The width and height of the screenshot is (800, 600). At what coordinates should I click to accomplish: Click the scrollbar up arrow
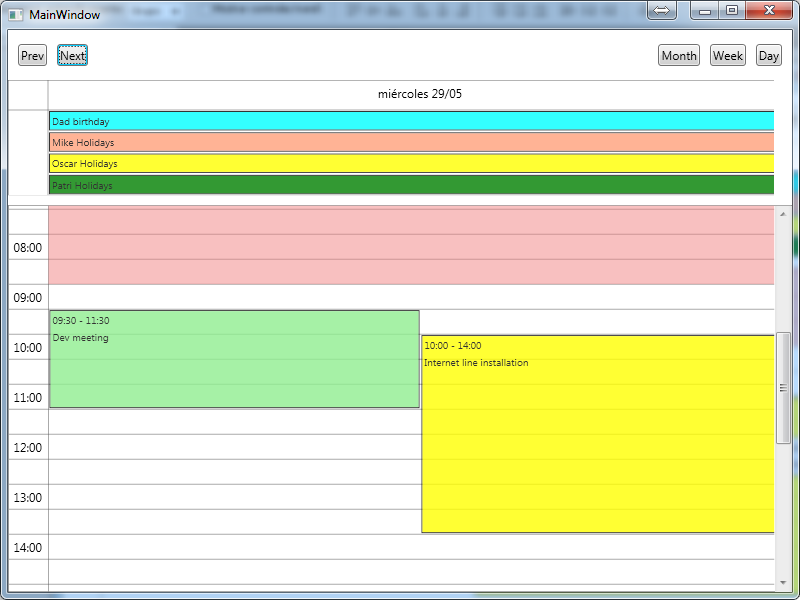pos(783,214)
